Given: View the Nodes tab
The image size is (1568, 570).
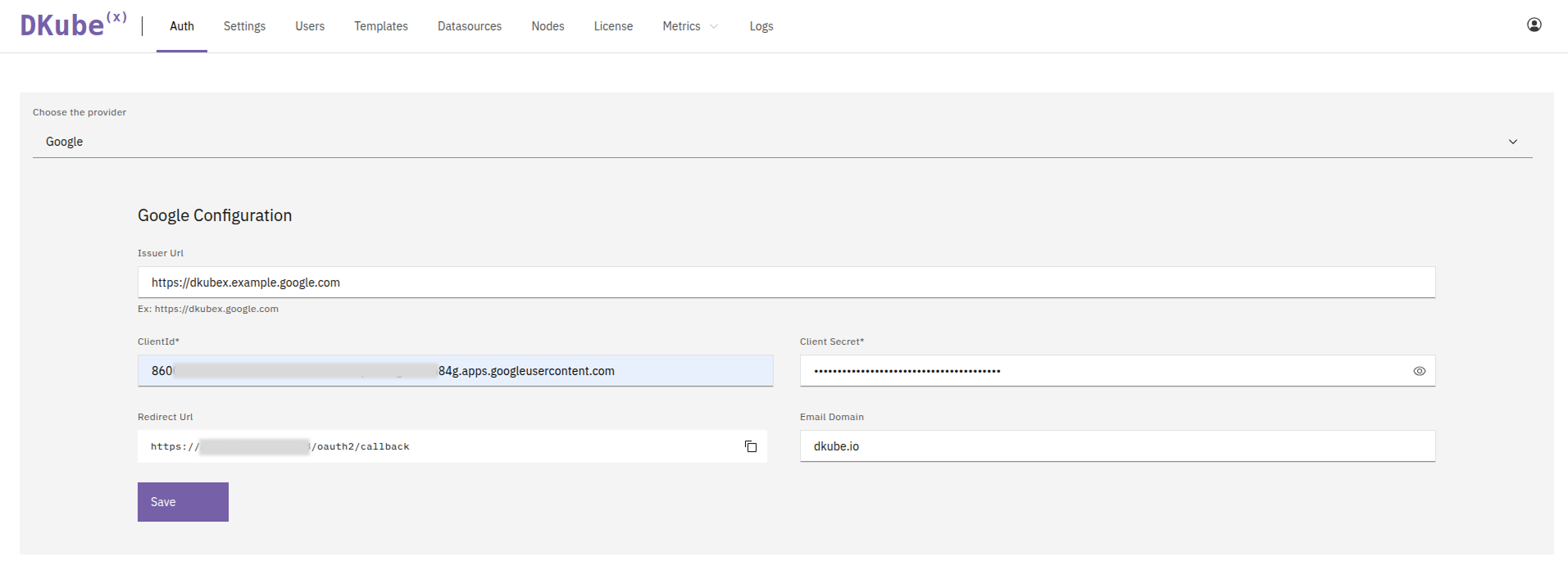Looking at the screenshot, I should [548, 26].
